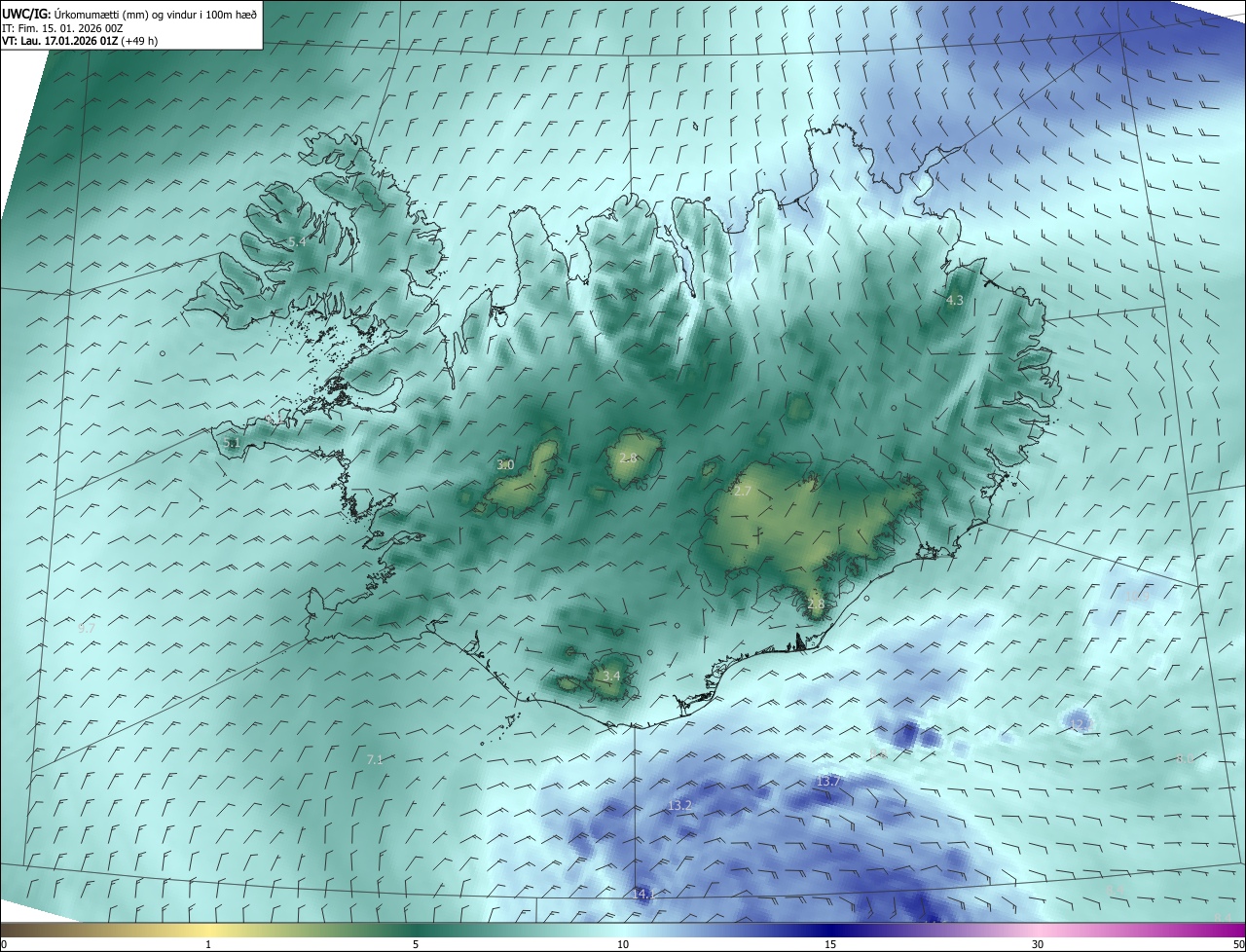
Task: Click the 14.1 value near the bottom edge
Action: (x=643, y=894)
